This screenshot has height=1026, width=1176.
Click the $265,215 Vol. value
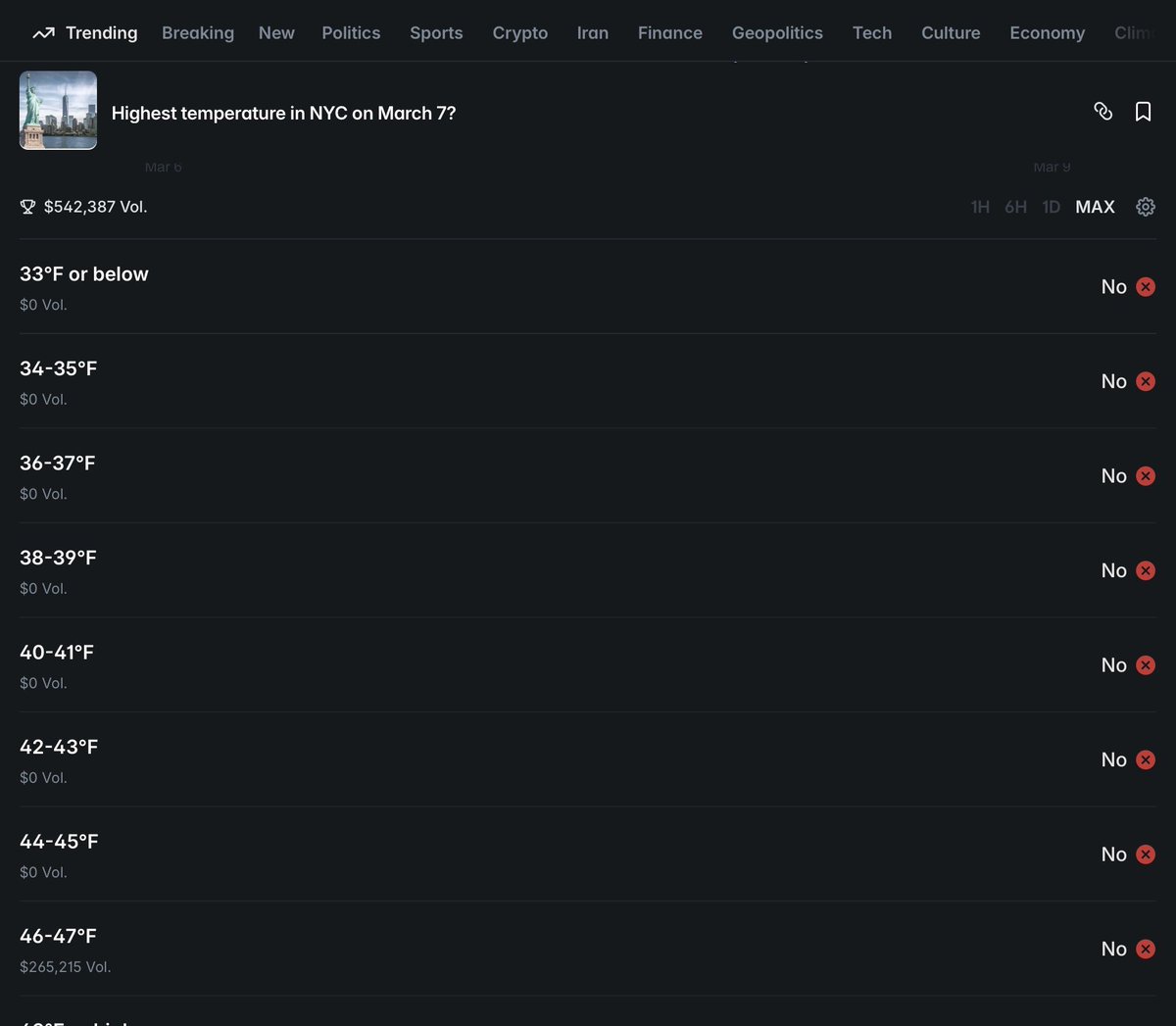coord(66,967)
